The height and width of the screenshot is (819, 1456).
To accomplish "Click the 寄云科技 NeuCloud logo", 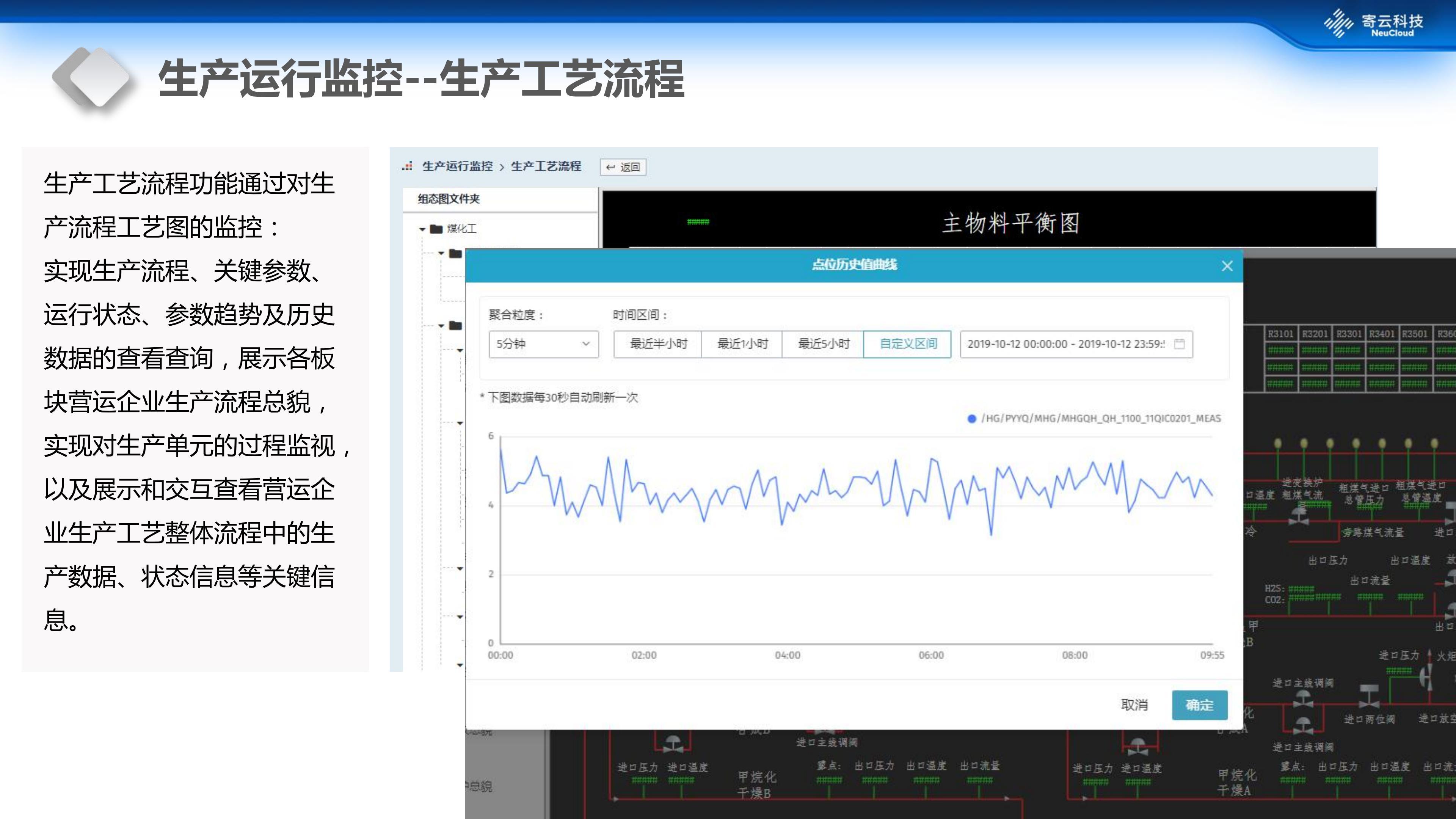I will 1373,24.
